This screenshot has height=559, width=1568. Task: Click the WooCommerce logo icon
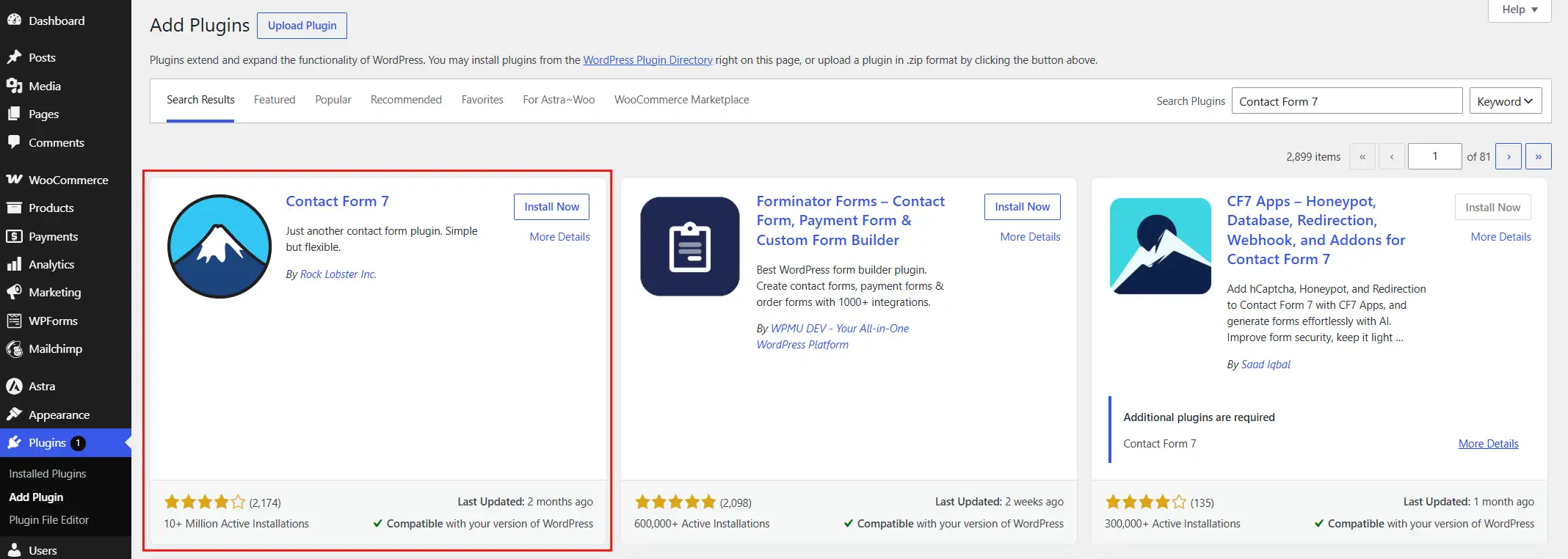[x=14, y=180]
